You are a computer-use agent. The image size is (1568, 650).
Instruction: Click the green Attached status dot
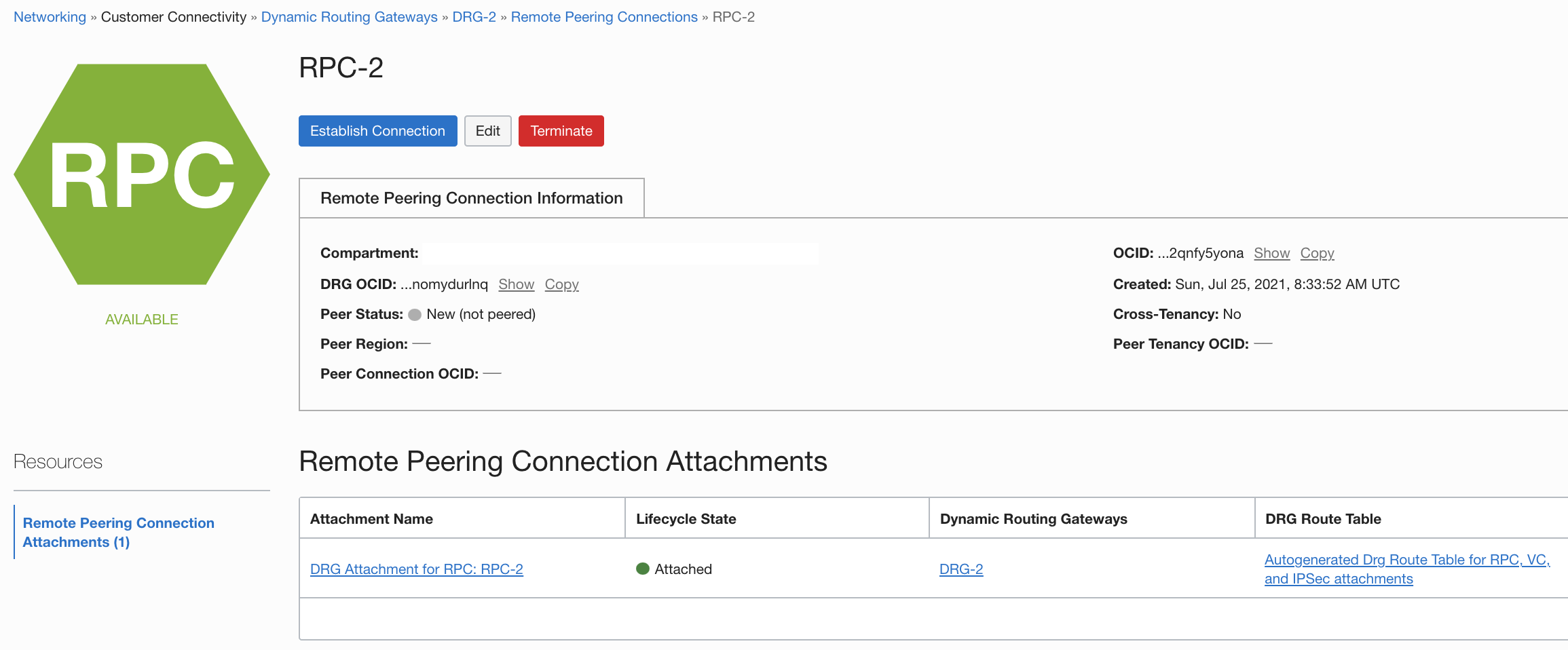pyautogui.click(x=643, y=569)
